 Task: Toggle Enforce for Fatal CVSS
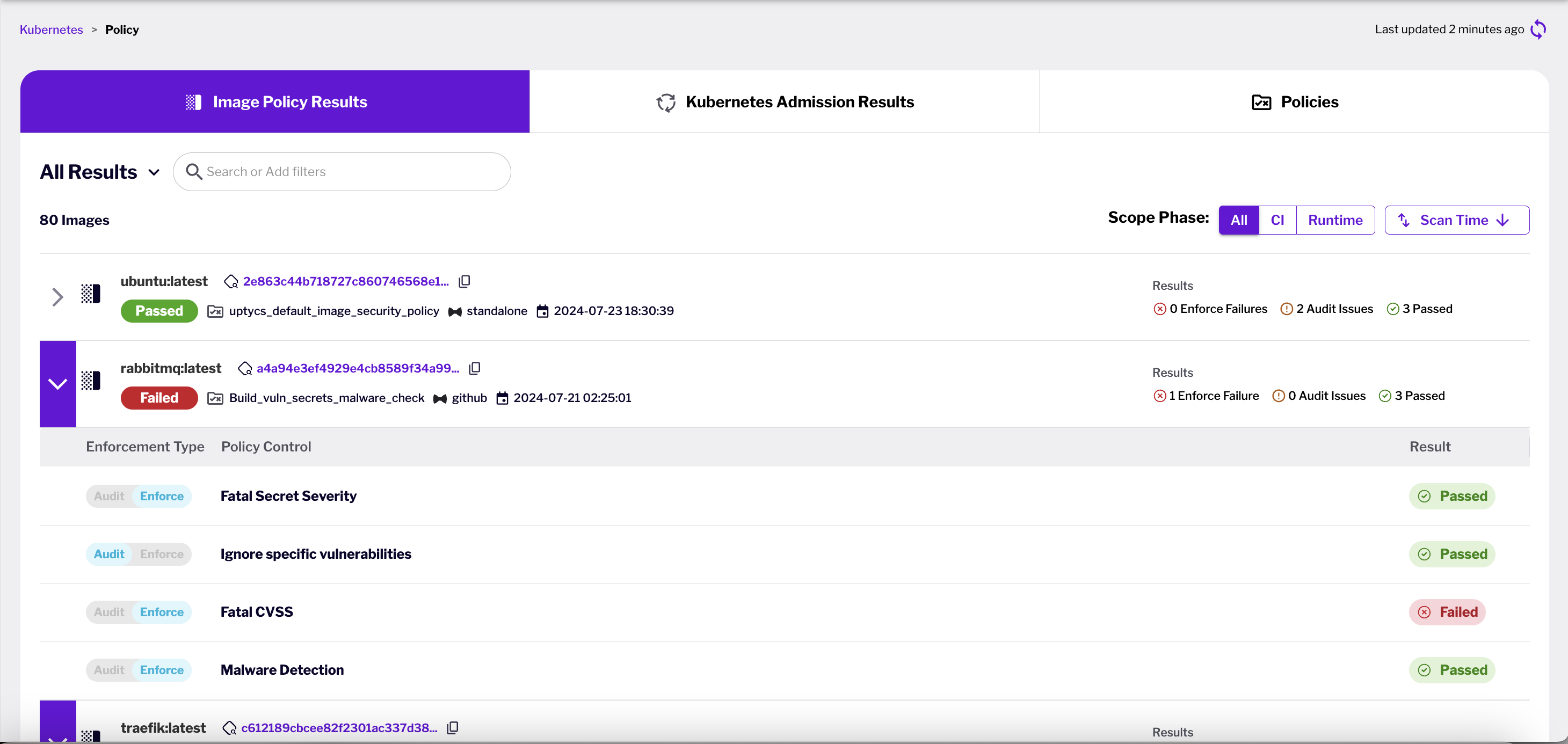(x=161, y=612)
